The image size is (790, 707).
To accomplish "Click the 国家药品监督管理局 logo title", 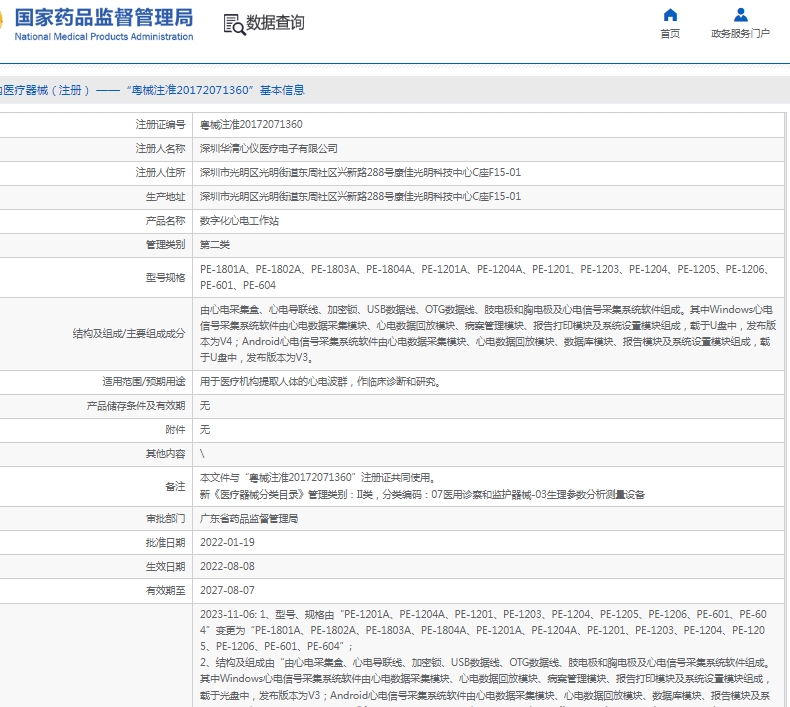I will pyautogui.click(x=104, y=18).
